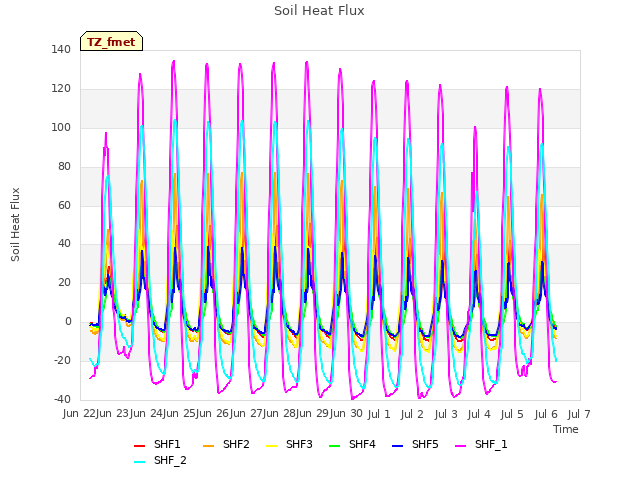The height and width of the screenshot is (480, 640).
Task: Click the Jul 2 x-axis date label
Action: click(x=412, y=414)
